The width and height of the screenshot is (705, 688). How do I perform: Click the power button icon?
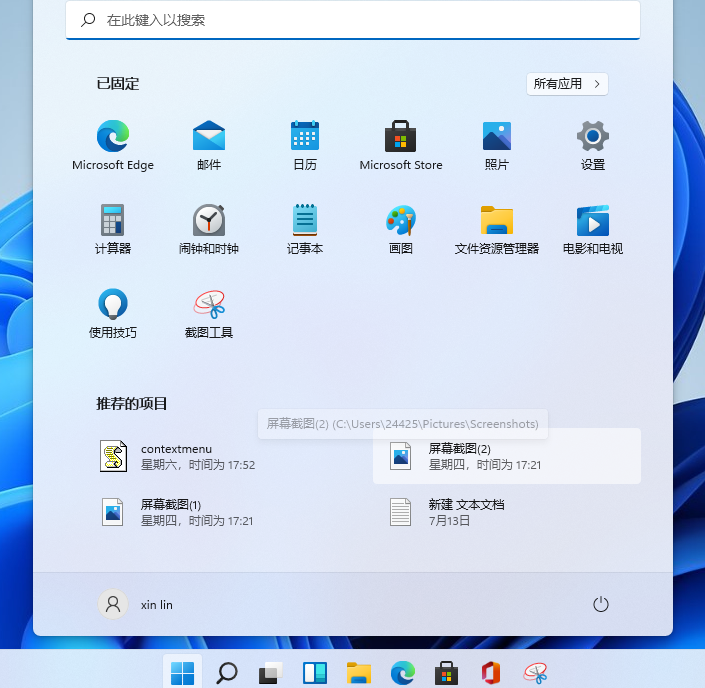601,604
